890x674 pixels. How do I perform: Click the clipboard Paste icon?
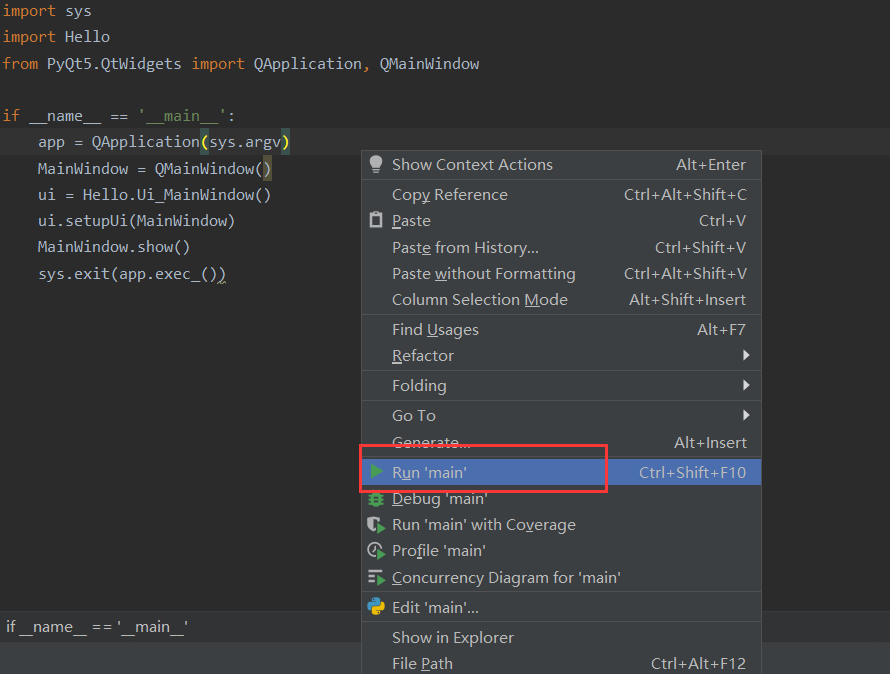coord(376,221)
